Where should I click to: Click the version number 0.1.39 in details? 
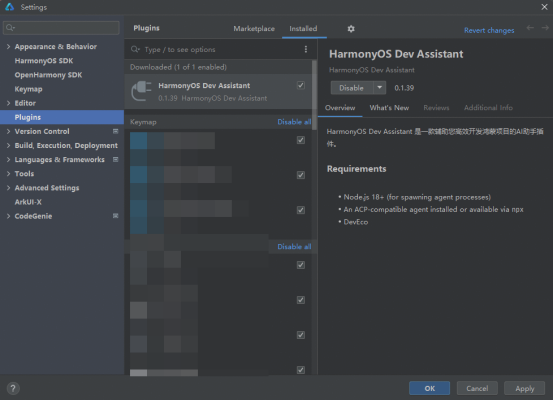(404, 88)
